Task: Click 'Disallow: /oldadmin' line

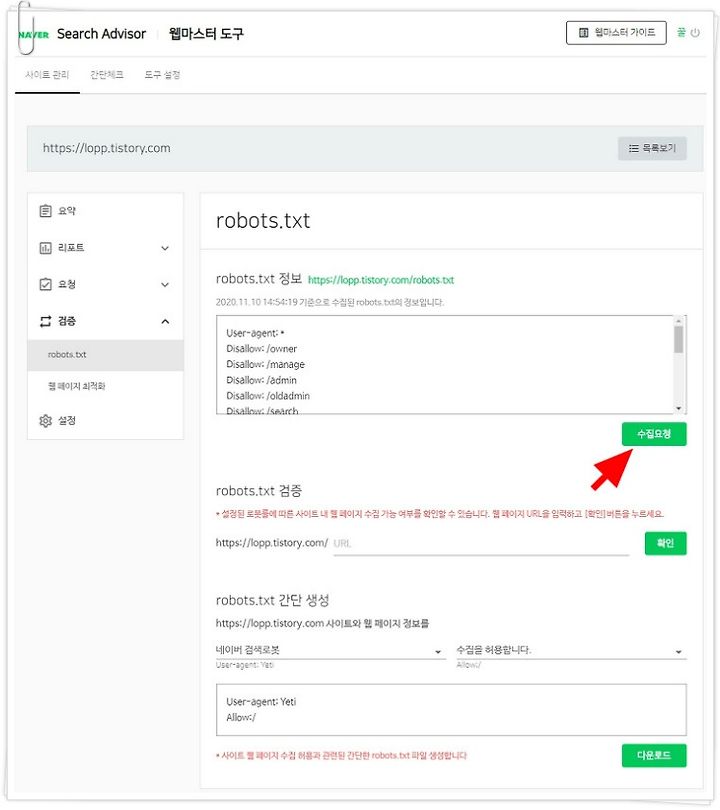Action: (x=268, y=396)
